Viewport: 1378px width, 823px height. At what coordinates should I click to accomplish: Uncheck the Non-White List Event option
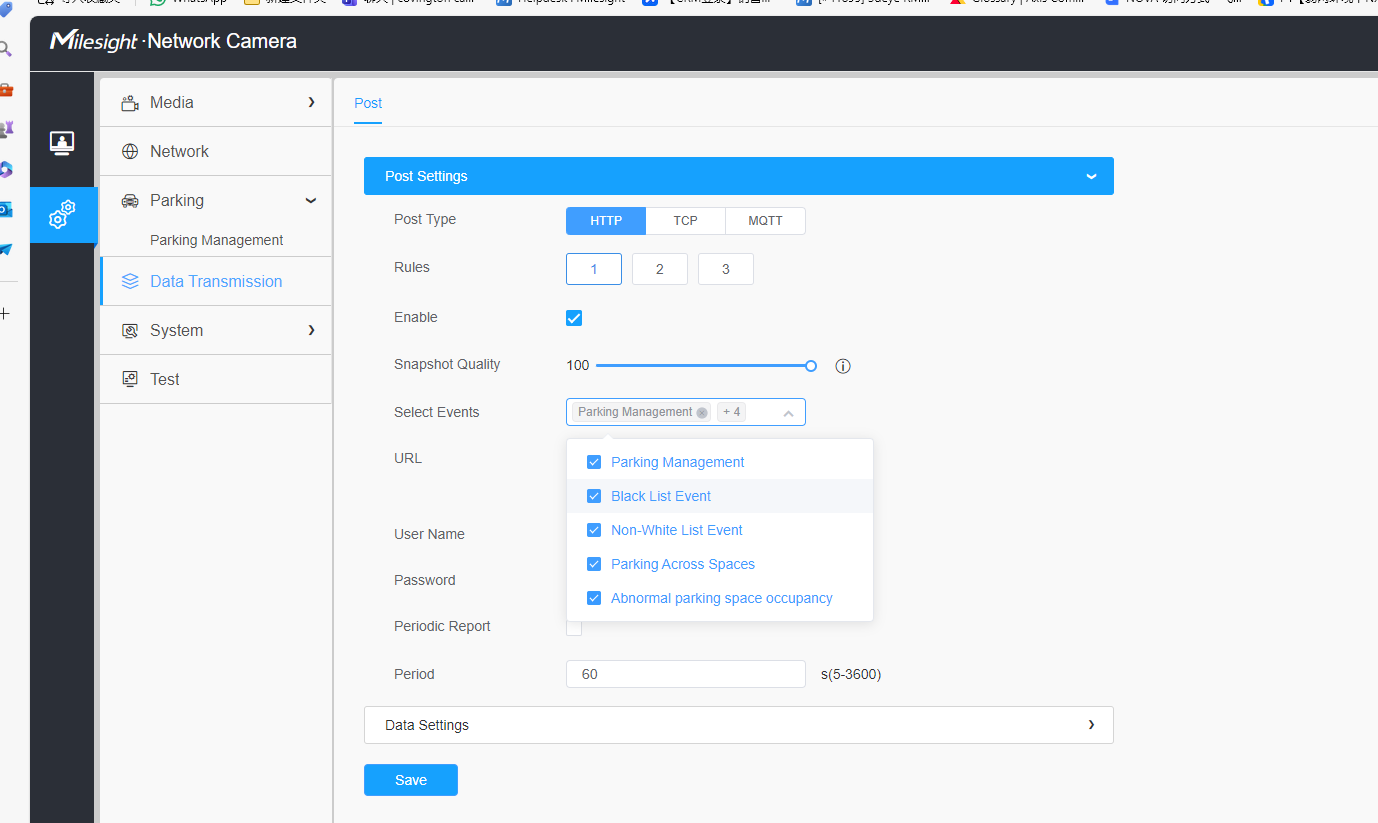(x=594, y=530)
